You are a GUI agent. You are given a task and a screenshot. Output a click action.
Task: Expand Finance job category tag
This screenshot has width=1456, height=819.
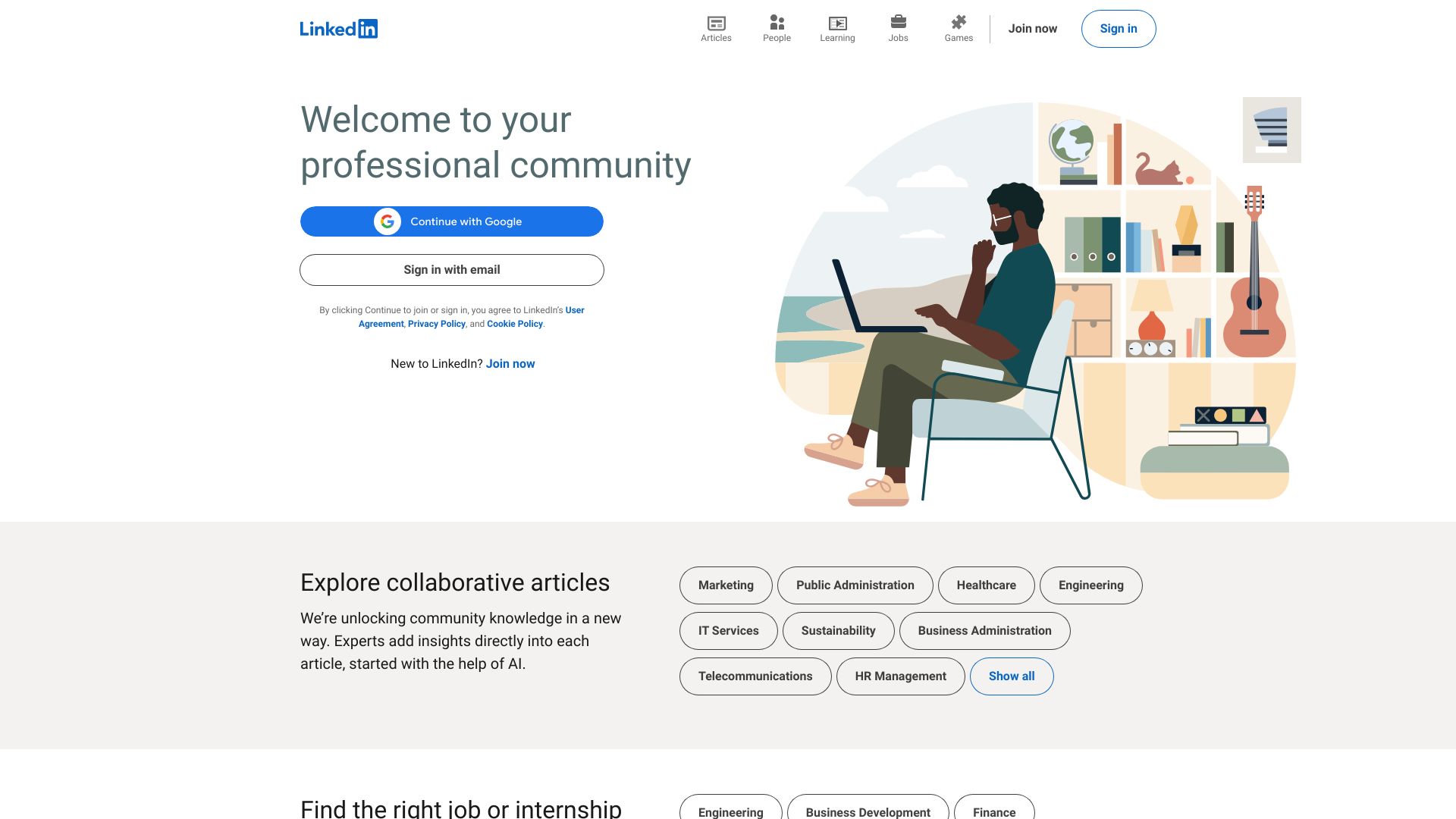[994, 812]
